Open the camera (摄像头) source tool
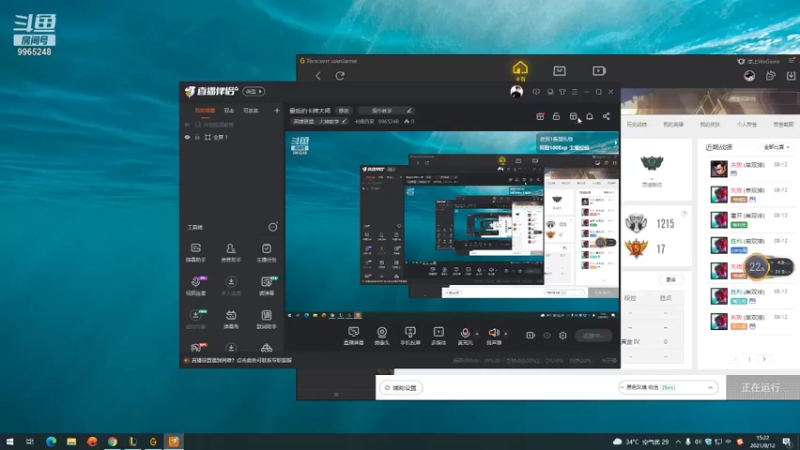The height and width of the screenshot is (450, 800). click(382, 333)
